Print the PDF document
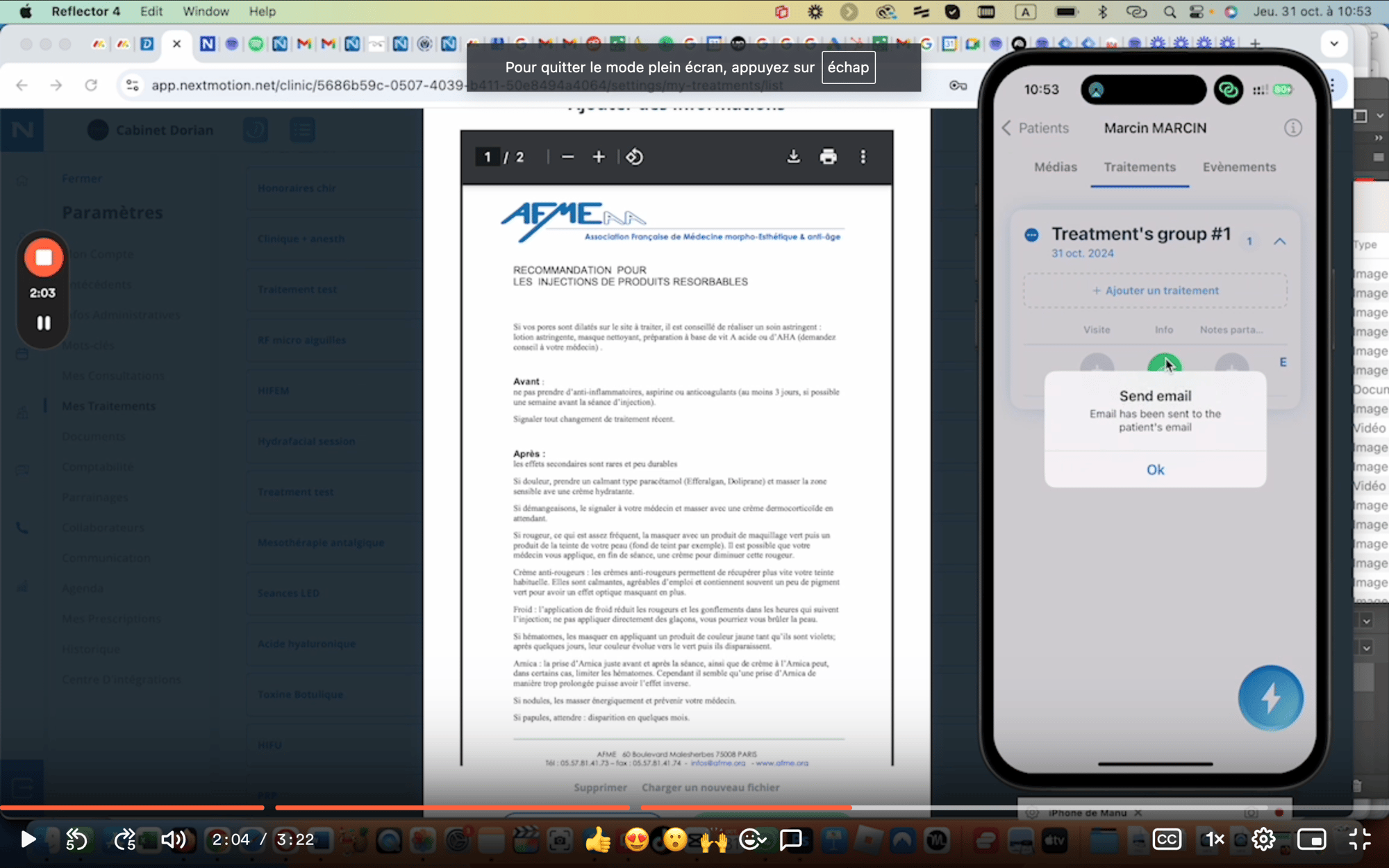 (828, 157)
